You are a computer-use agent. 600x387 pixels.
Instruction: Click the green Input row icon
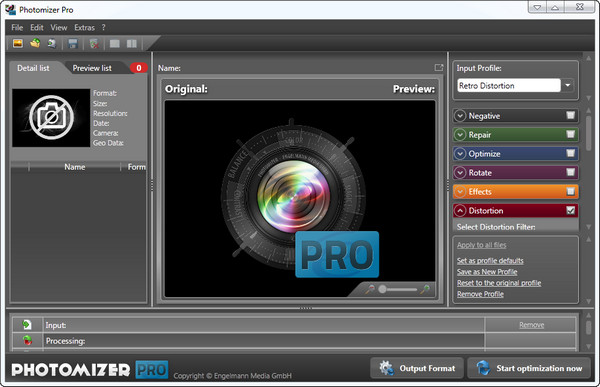tap(27, 325)
